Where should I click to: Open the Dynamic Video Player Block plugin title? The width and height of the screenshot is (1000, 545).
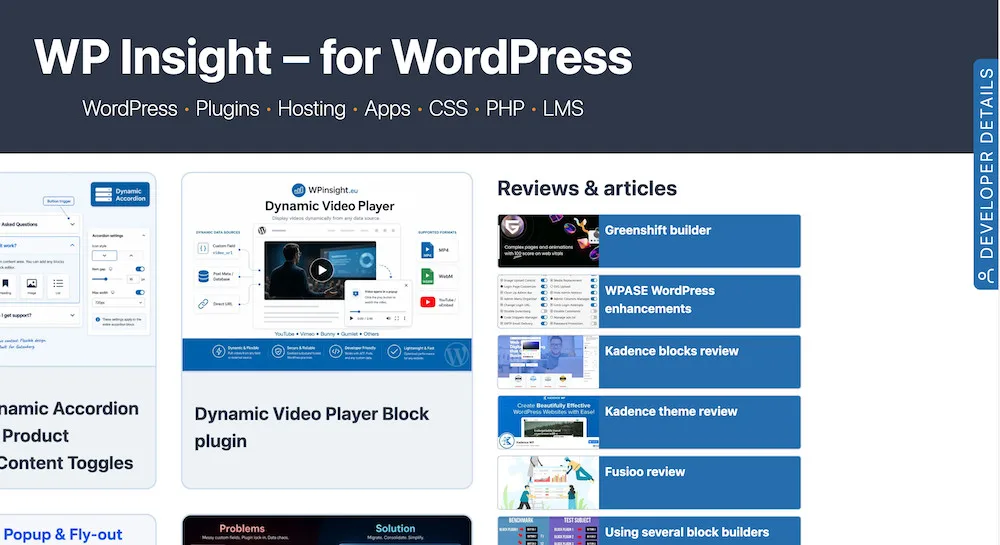coord(312,427)
